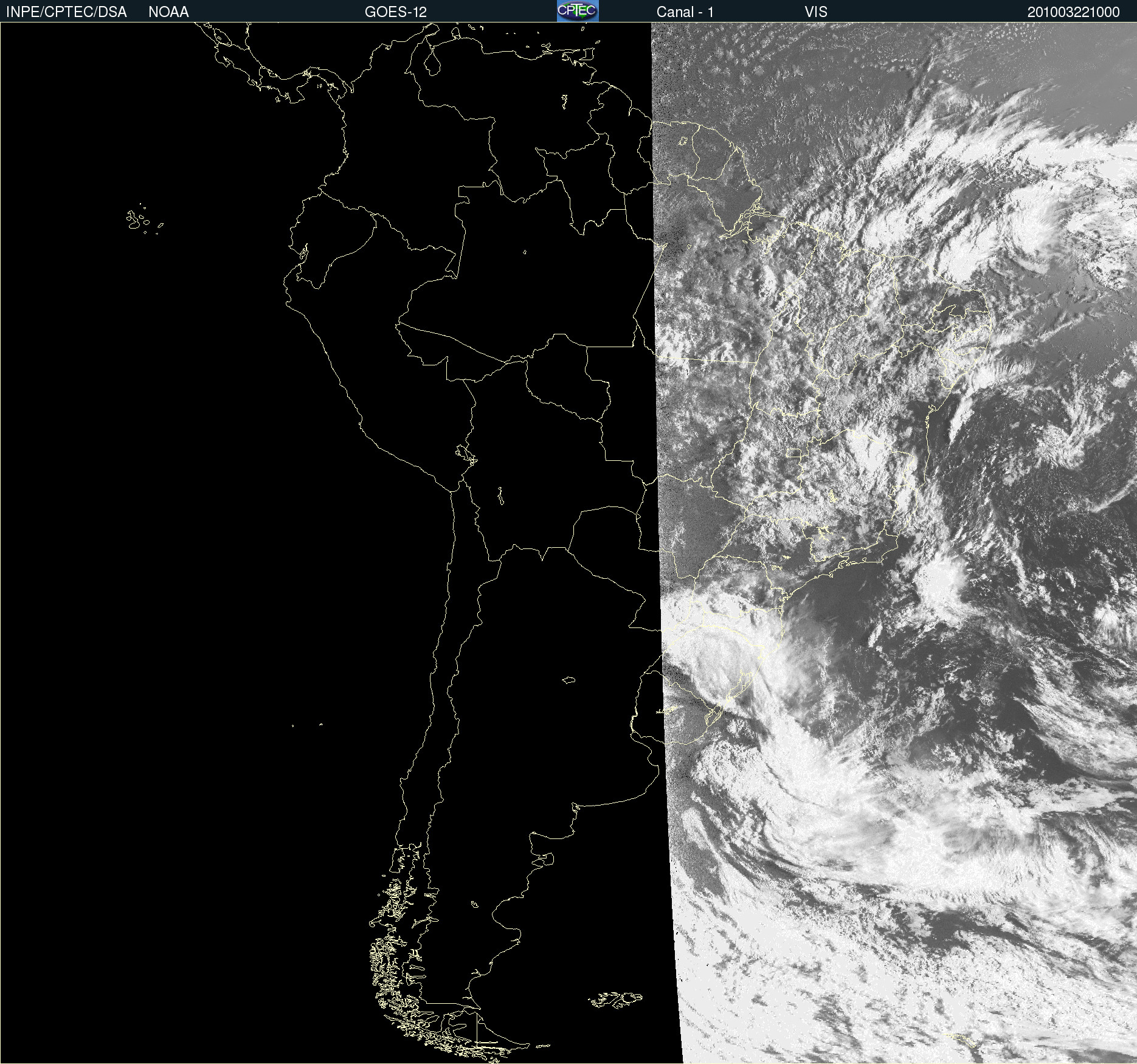Click the NOAA label in the header
Image resolution: width=1137 pixels, height=1064 pixels.
[168, 12]
